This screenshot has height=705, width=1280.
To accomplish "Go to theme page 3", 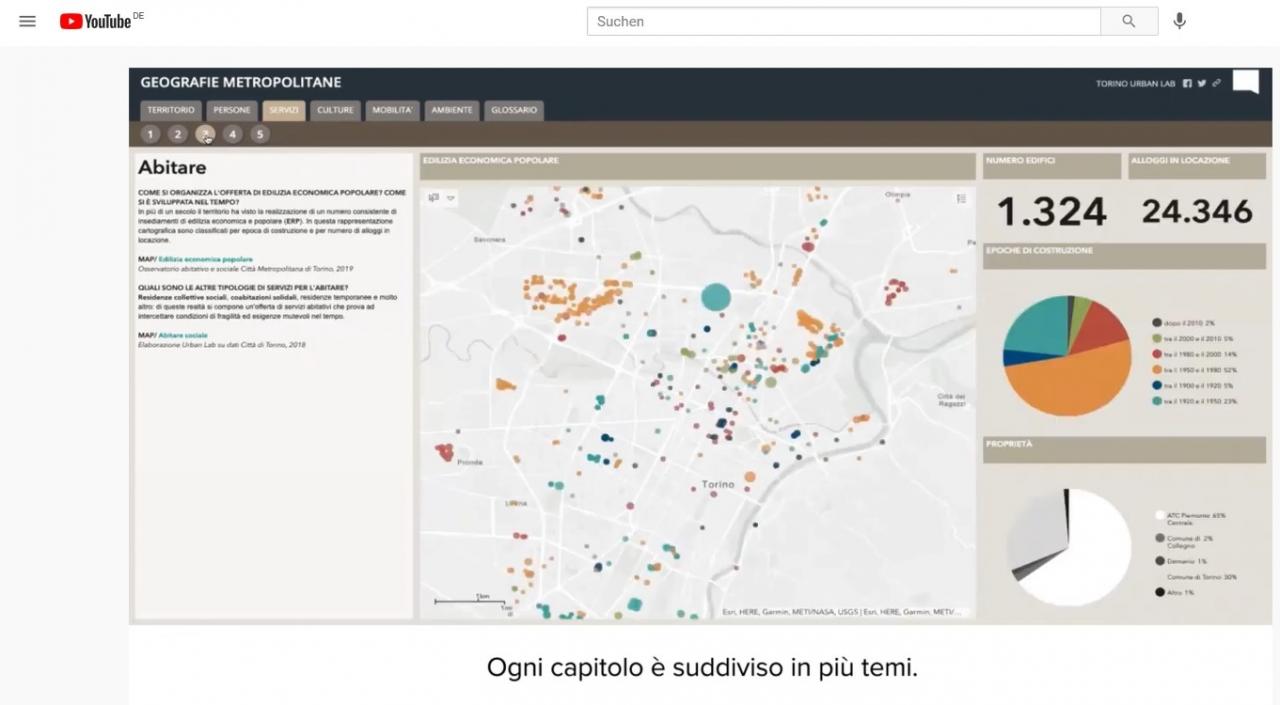I will [205, 134].
